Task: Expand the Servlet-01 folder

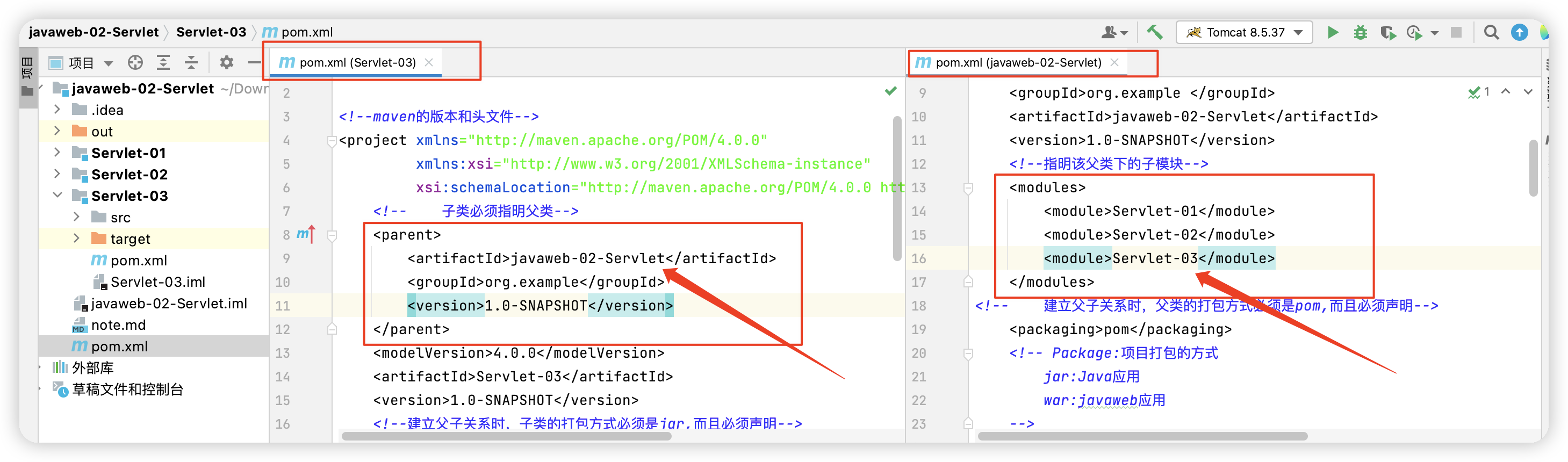Action: [57, 152]
